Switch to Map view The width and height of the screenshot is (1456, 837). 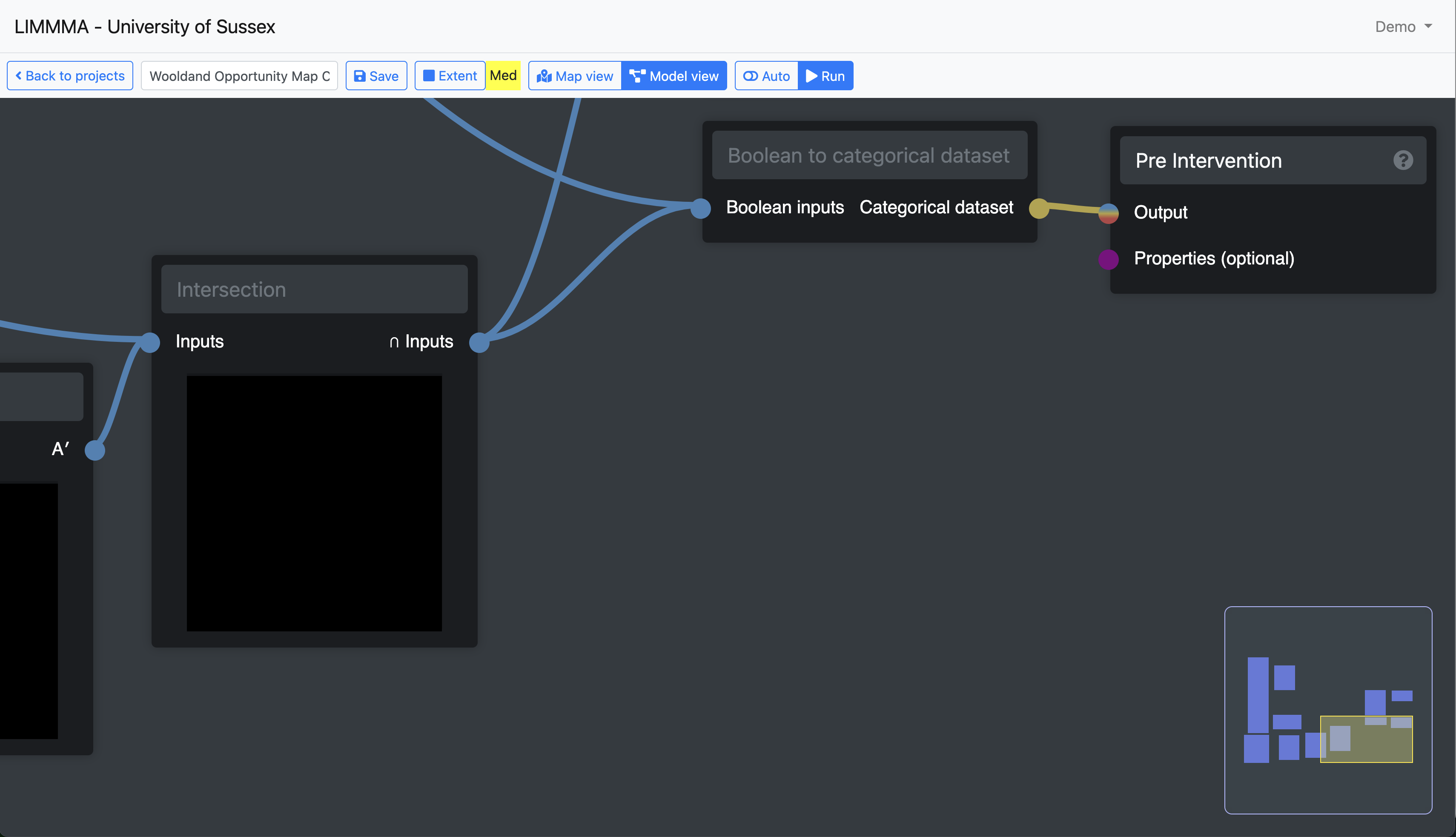pos(575,76)
